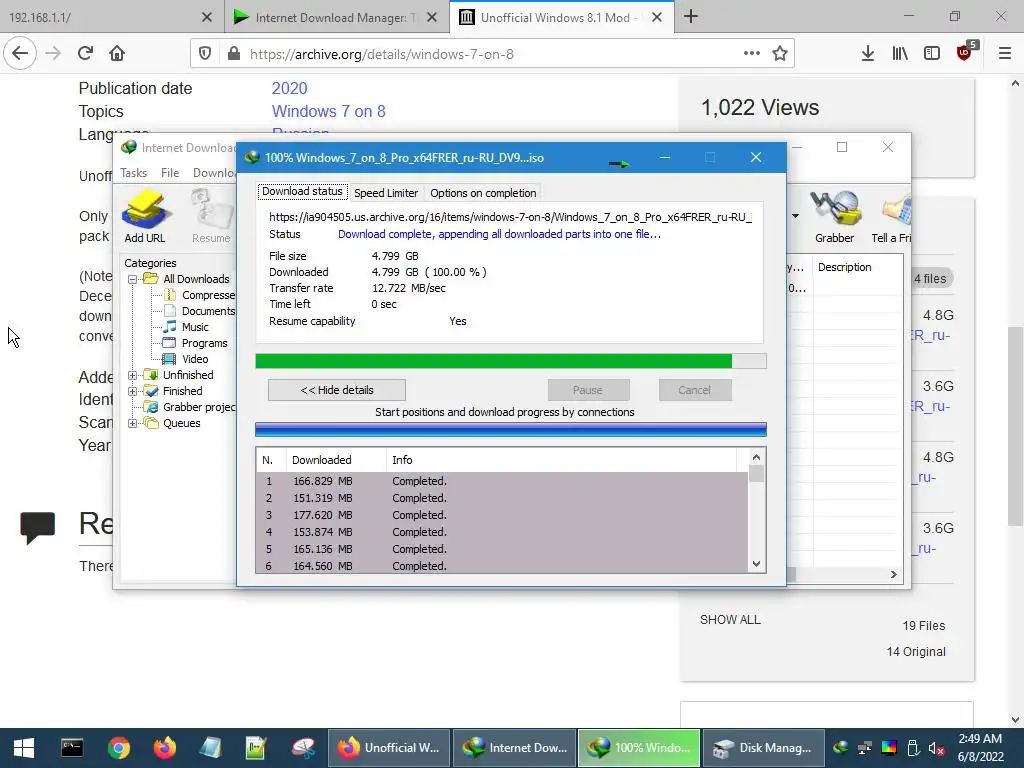Viewport: 1024px width, 768px height.
Task: Open Firefox library icon
Action: point(900,54)
